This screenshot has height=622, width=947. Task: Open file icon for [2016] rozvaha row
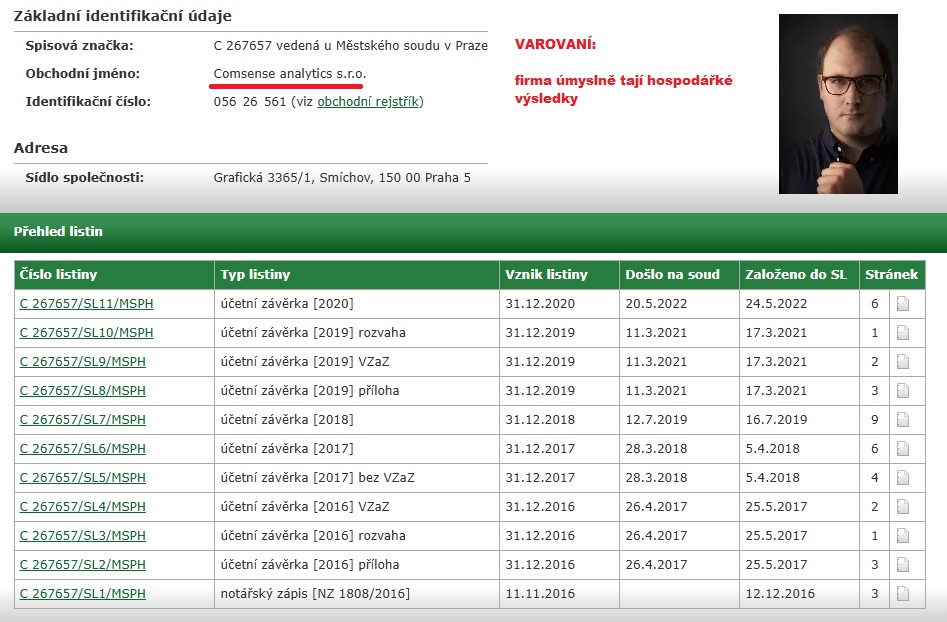[x=903, y=536]
